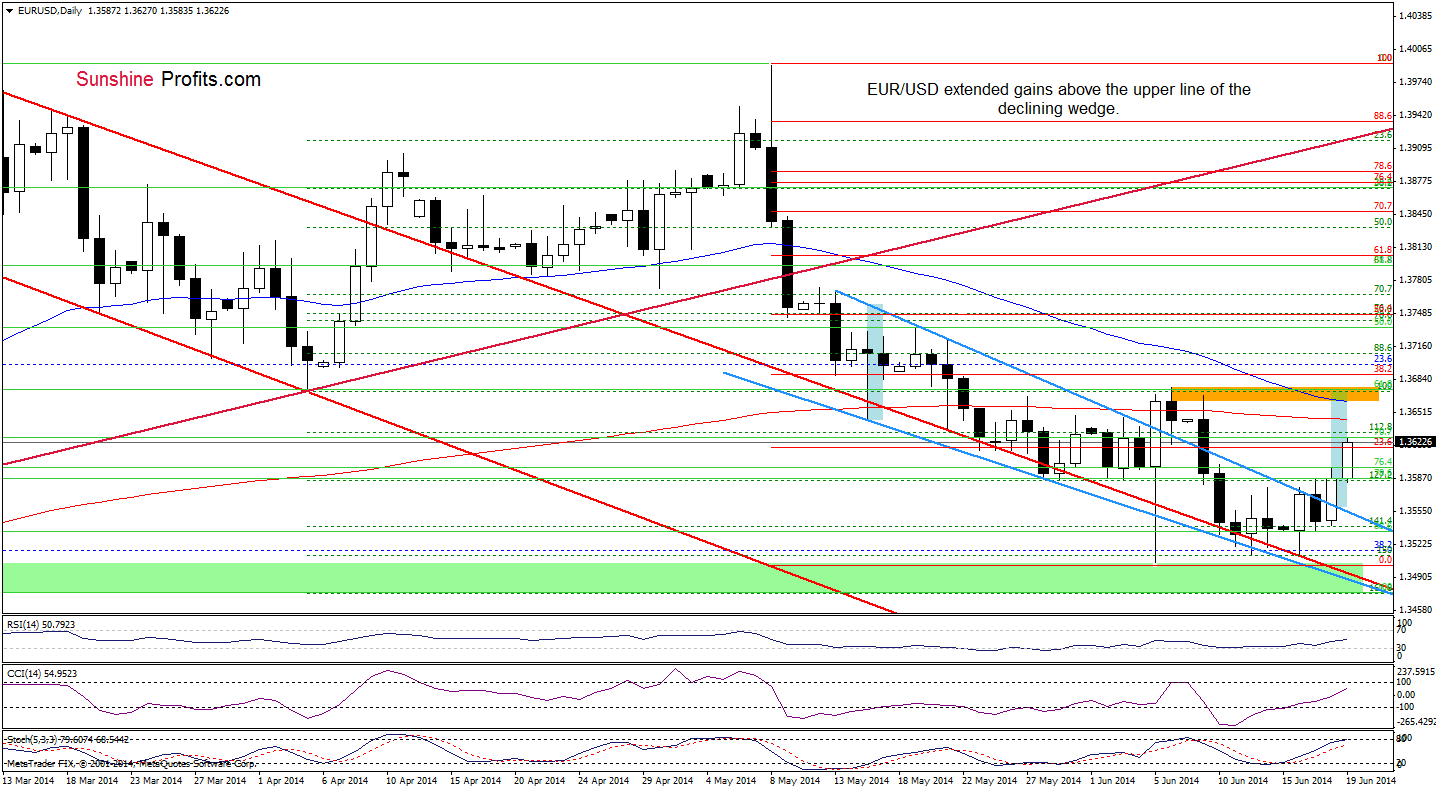The width and height of the screenshot is (1436, 789).
Task: Click the 1.37160 price axis label
Action: coord(1415,346)
